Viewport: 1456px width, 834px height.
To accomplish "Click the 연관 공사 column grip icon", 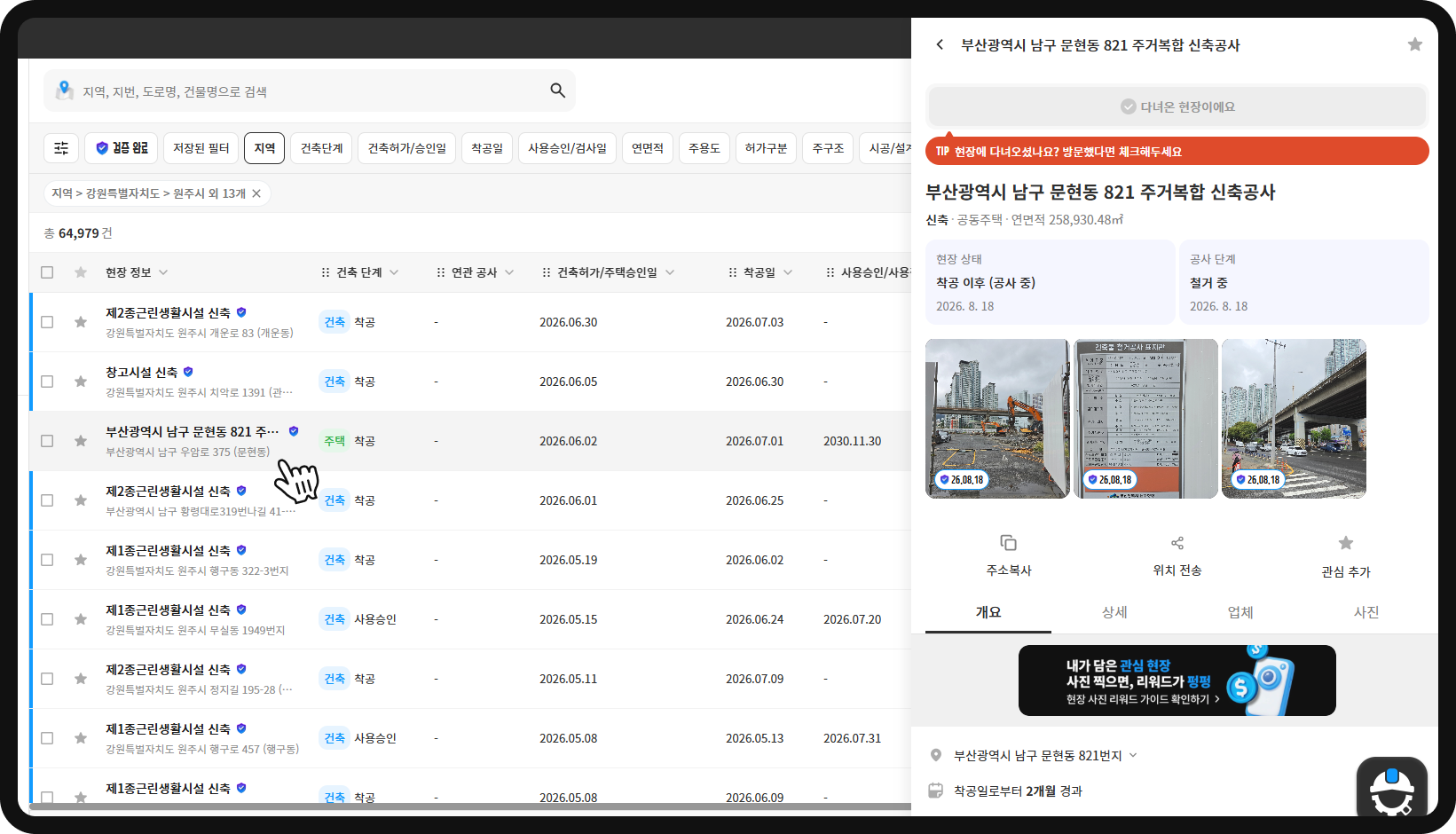I will pos(441,272).
